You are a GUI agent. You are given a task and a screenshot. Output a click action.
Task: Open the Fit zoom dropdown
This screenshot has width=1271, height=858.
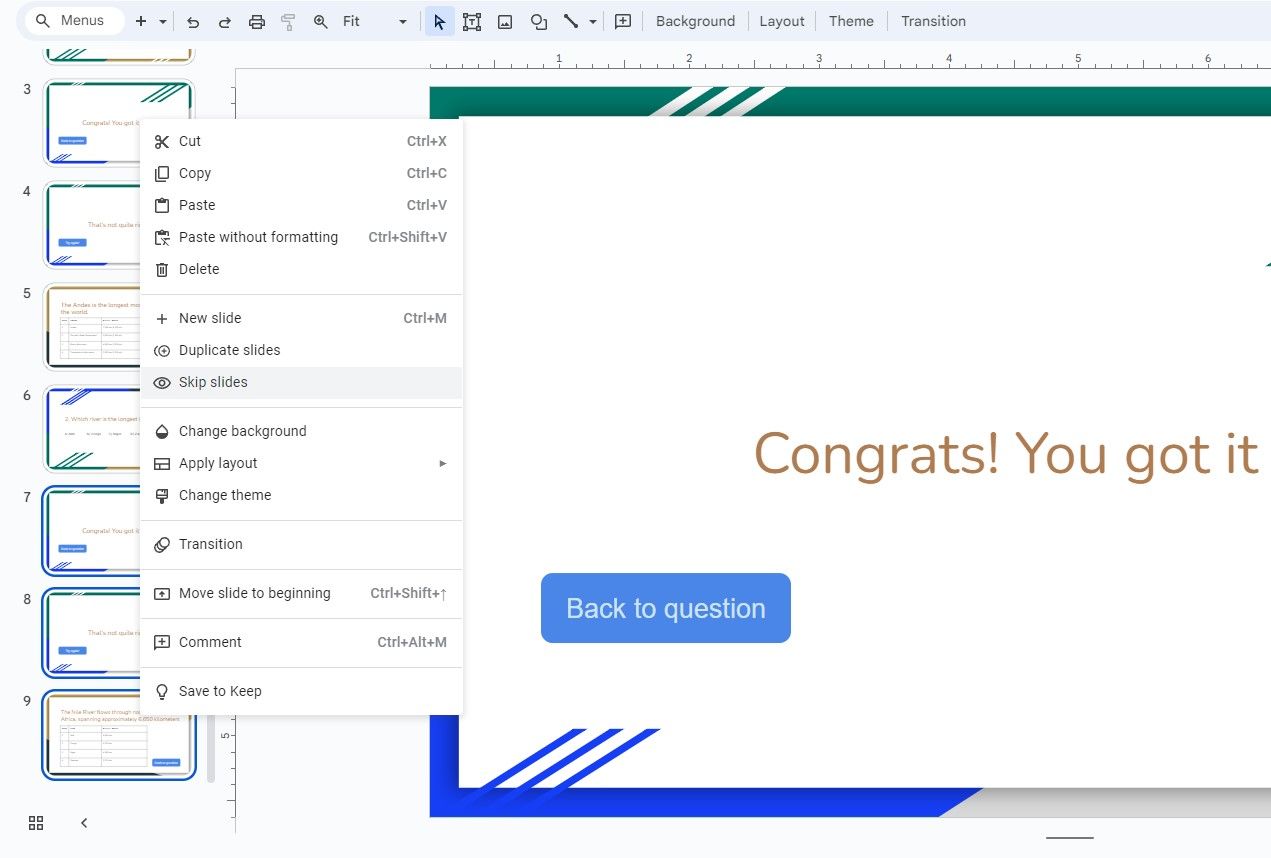click(x=375, y=21)
